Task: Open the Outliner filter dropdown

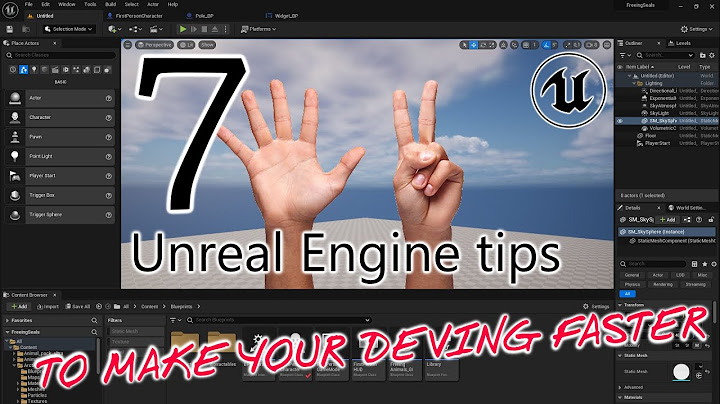Action: click(x=625, y=55)
